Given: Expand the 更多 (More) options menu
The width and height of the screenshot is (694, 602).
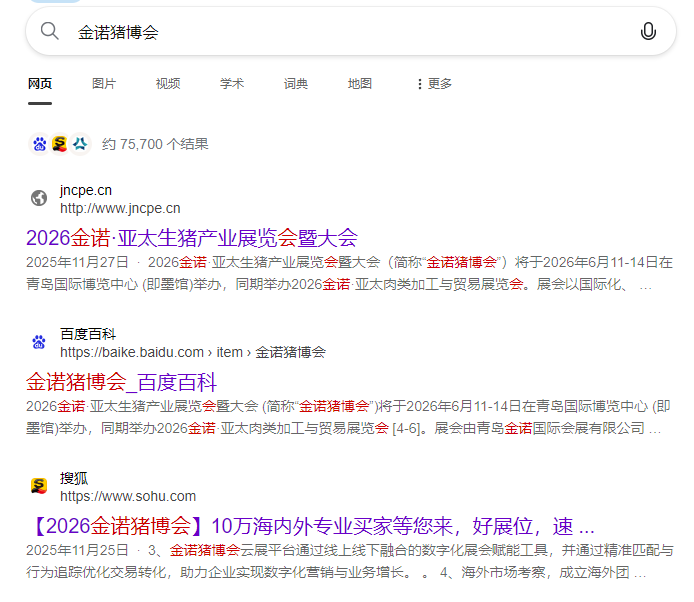Looking at the screenshot, I should pos(434,84).
